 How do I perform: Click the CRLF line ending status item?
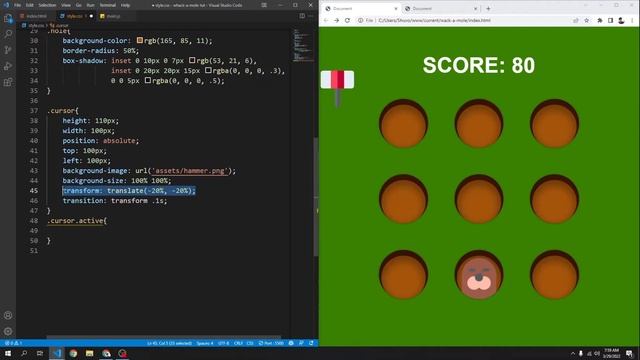coord(238,343)
